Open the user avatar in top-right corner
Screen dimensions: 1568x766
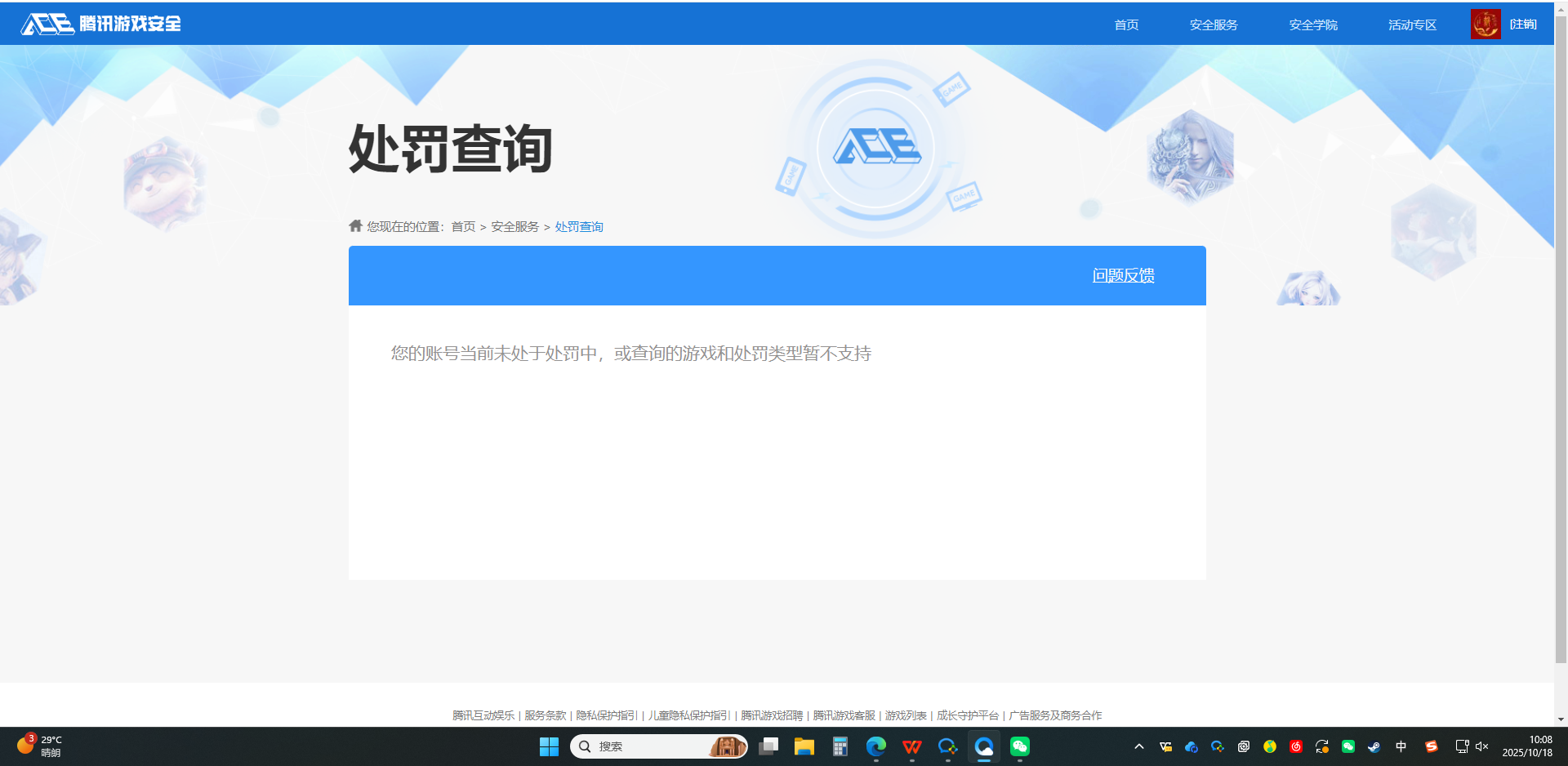tap(1486, 23)
